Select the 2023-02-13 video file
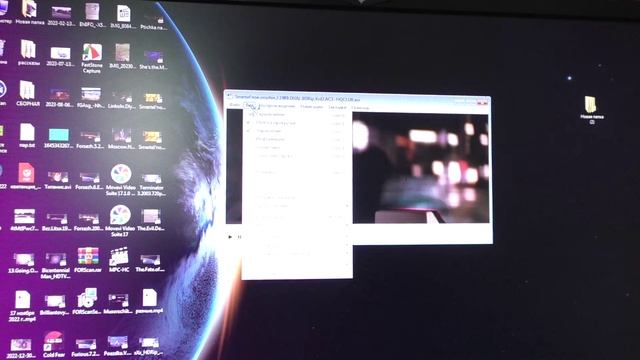This screenshot has height=360, width=640. click(x=61, y=16)
